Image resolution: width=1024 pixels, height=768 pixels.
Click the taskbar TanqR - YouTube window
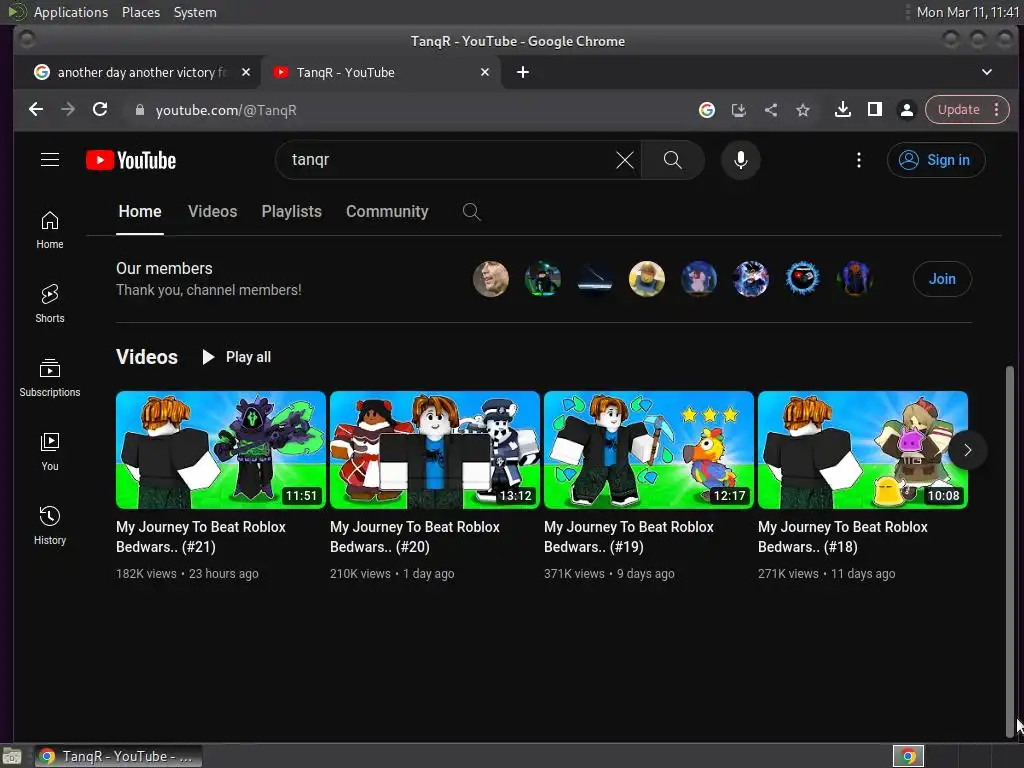(x=118, y=756)
